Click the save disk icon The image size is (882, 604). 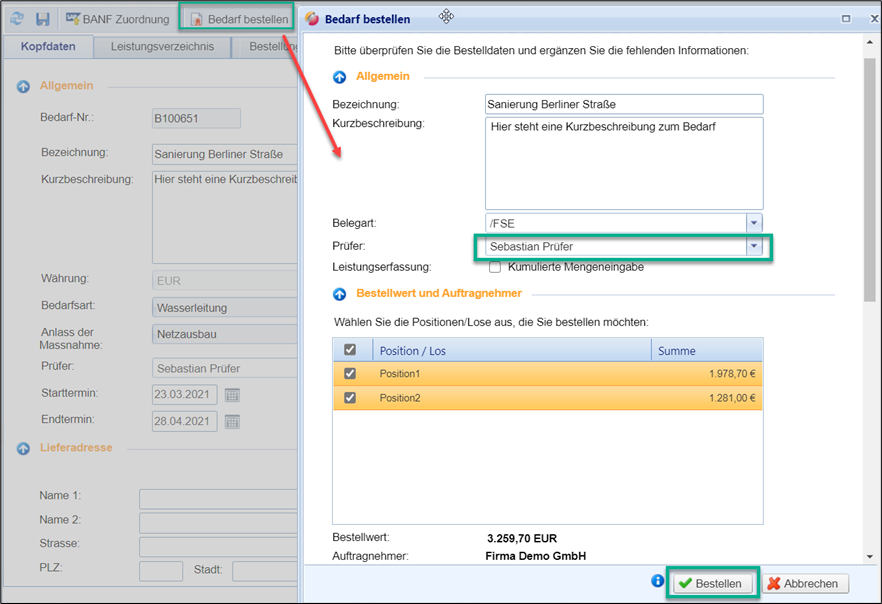[x=42, y=19]
